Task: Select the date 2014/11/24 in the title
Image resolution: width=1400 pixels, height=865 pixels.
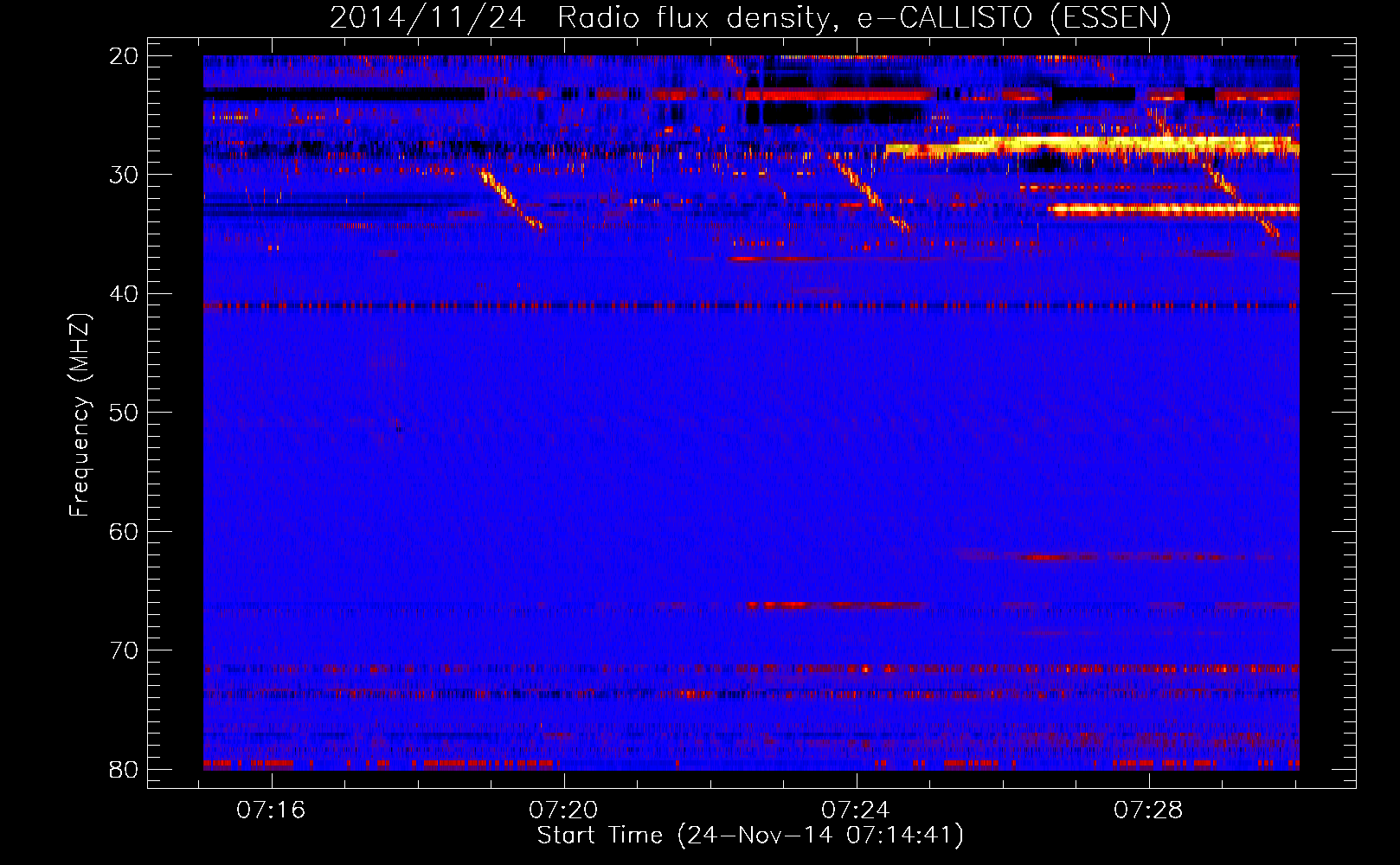Action: pos(427,18)
